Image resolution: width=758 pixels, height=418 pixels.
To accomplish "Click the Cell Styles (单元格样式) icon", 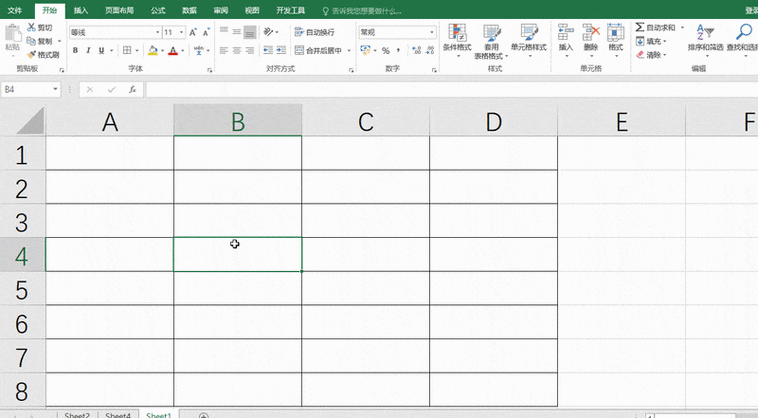I will coord(529,36).
